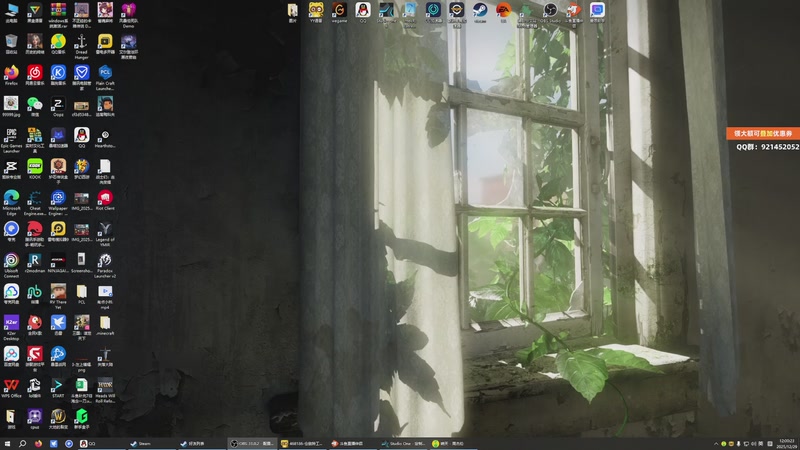The image size is (800, 450).
Task: Open the 99999.jpg image file
Action: point(11,106)
